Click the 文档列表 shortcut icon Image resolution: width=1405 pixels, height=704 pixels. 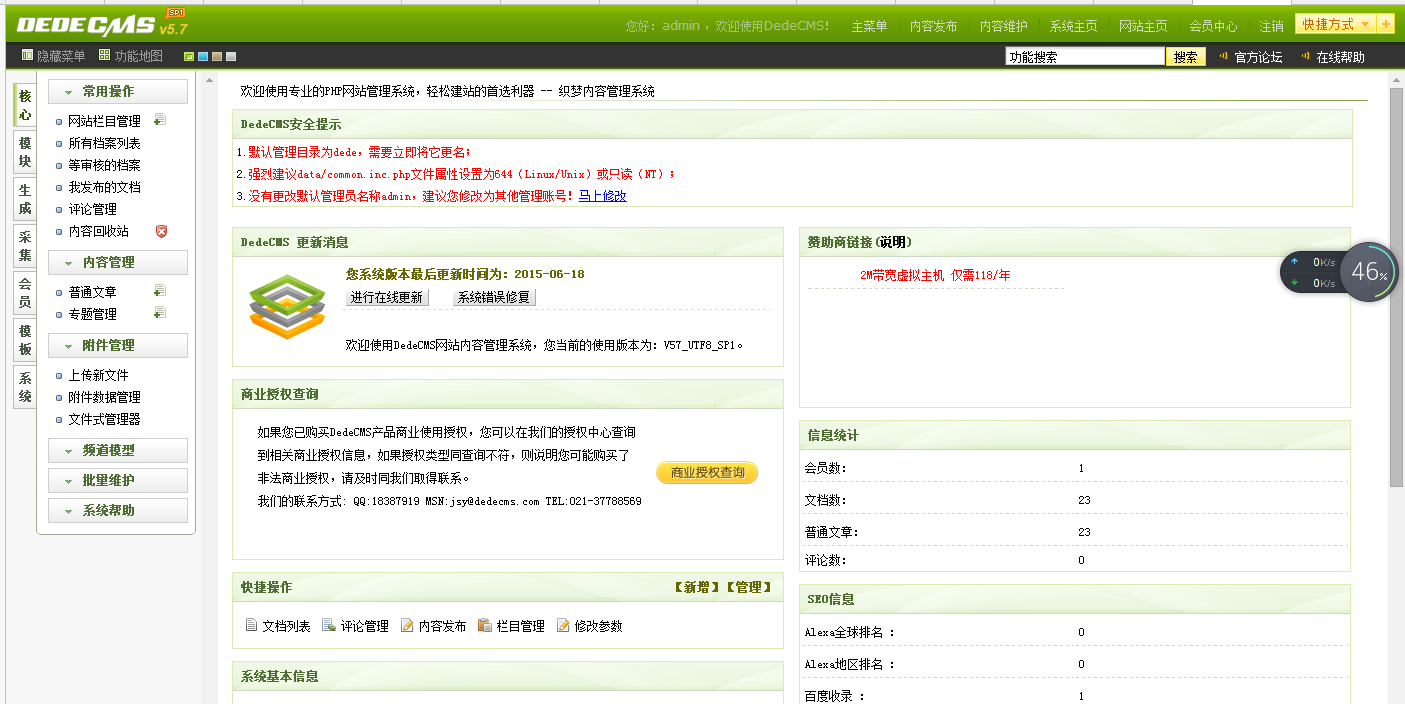point(252,626)
